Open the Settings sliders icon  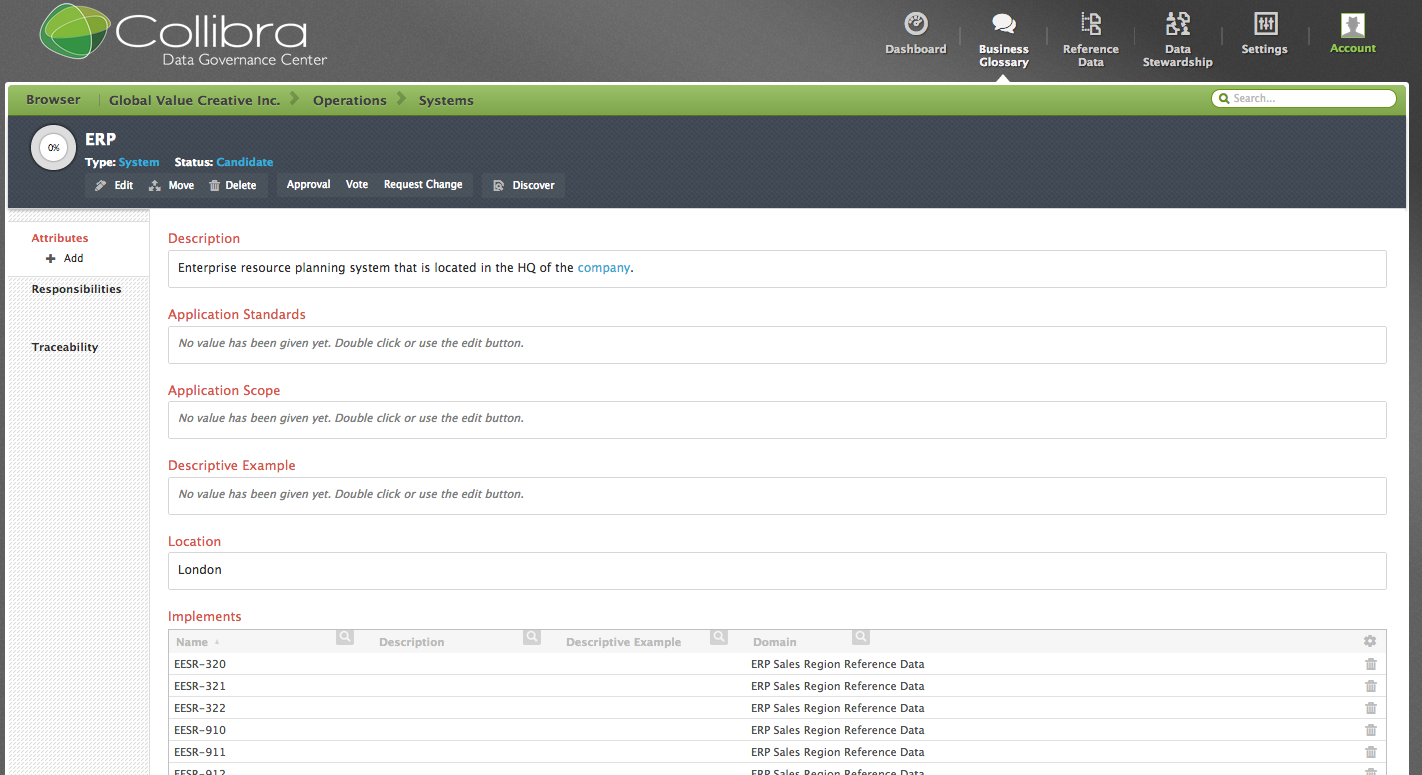point(1265,23)
